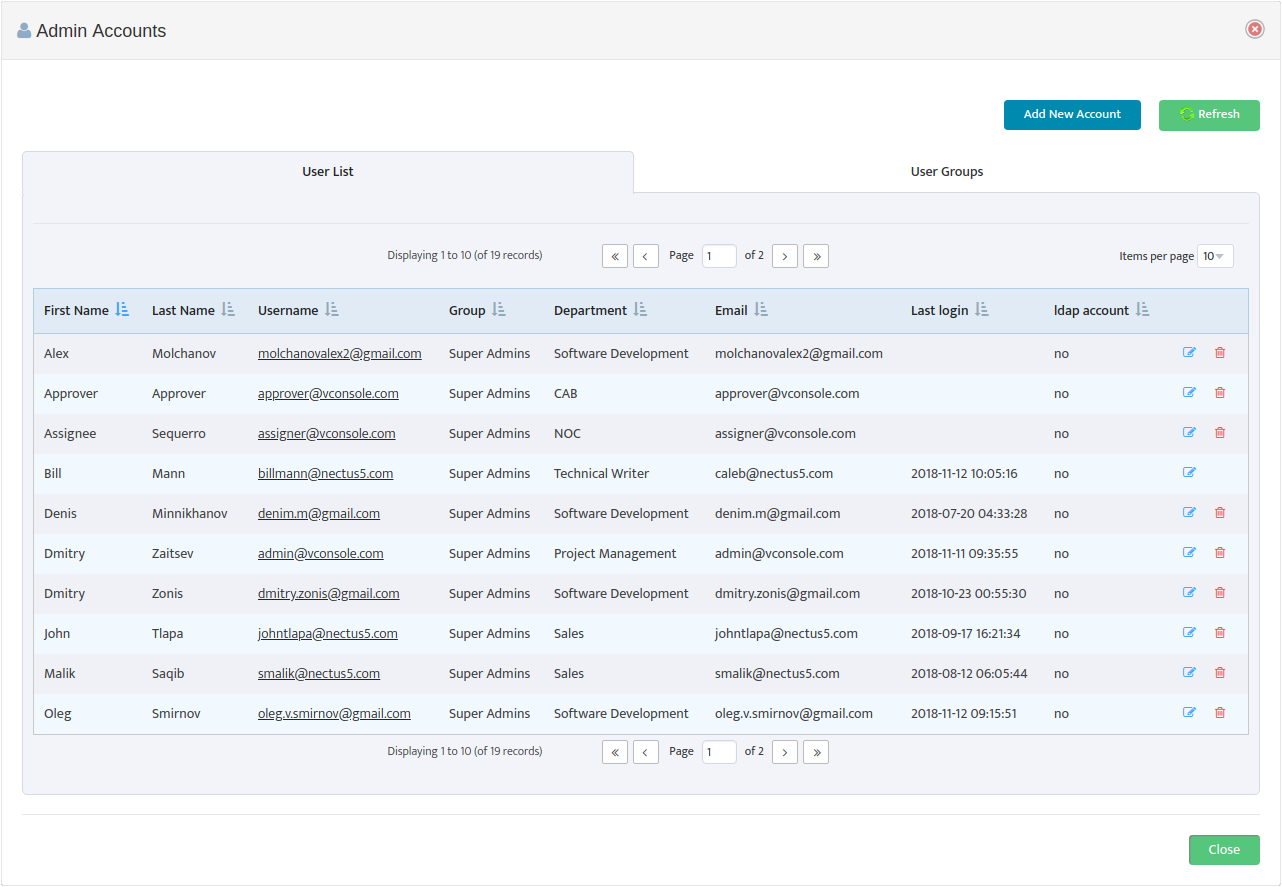Open username link billmann@nectus5.com
The height and width of the screenshot is (887, 1282).
pos(326,474)
